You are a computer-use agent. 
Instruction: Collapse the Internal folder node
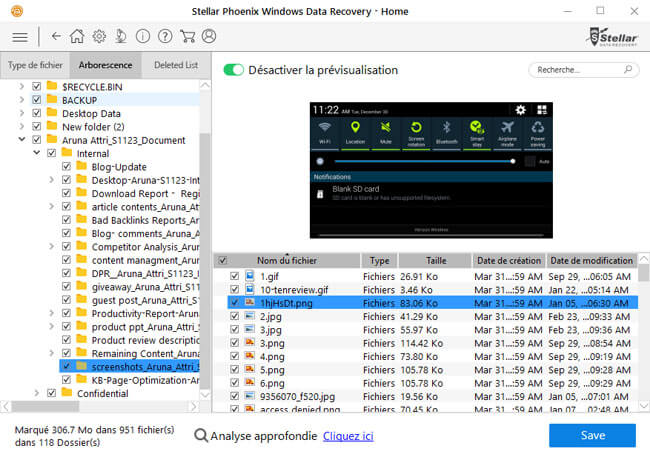point(38,153)
